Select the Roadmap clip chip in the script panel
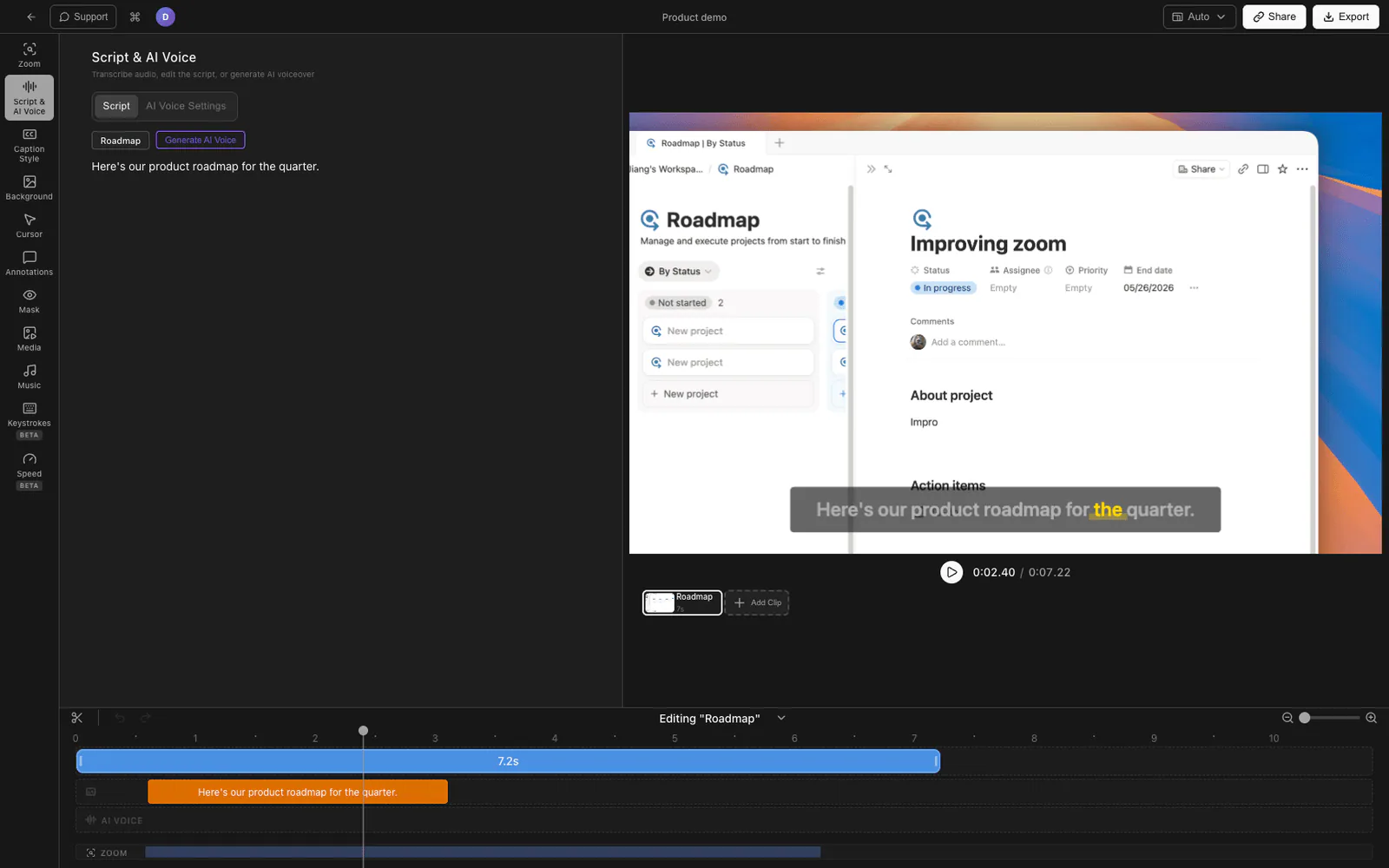This screenshot has width=1389, height=868. 121,141
